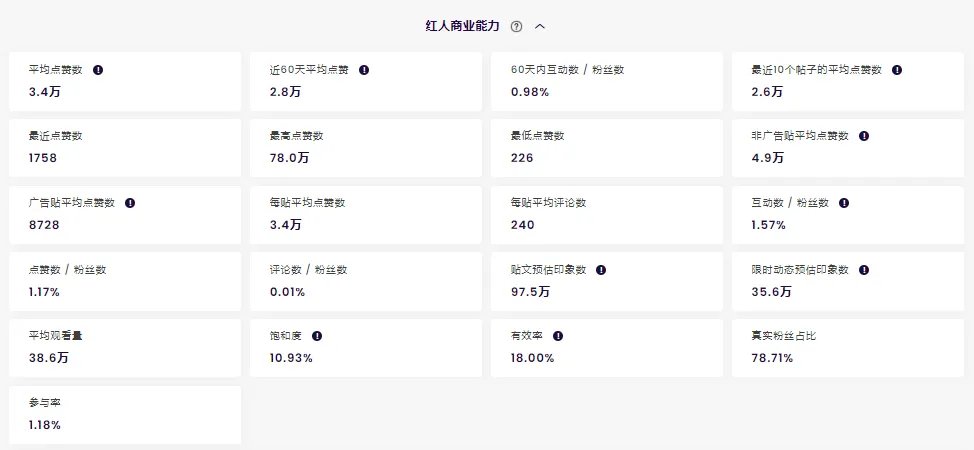974x450 pixels.
Task: Click info icon next to 近60天平均点赞
Action: coord(364,70)
